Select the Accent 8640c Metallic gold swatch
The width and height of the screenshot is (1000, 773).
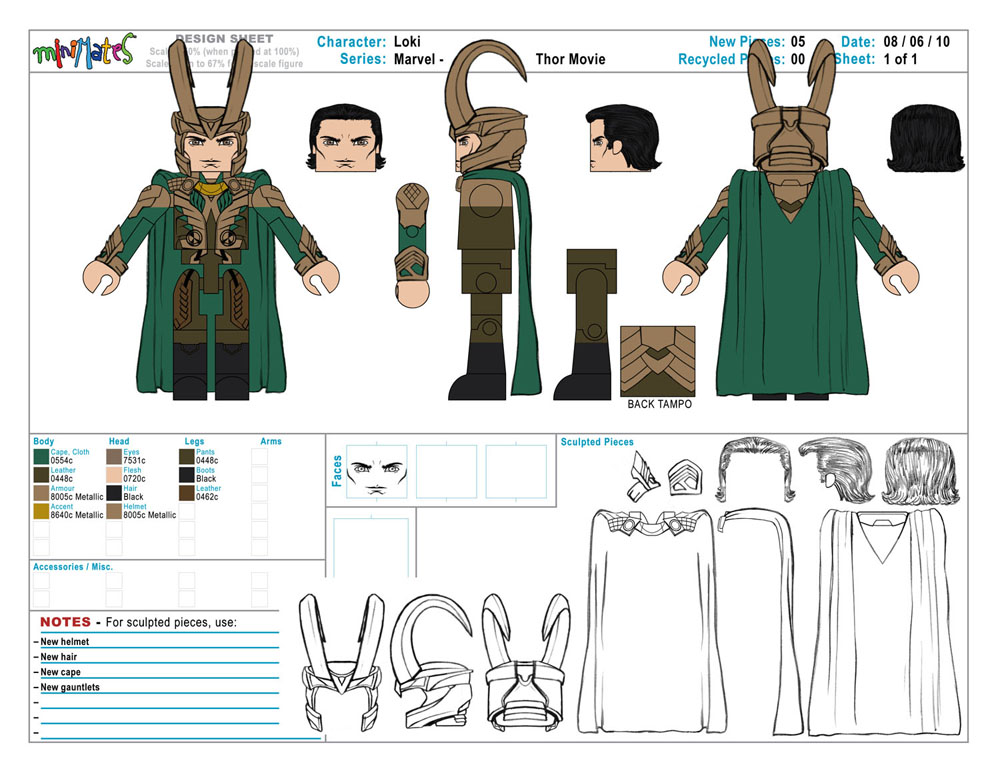tap(41, 511)
